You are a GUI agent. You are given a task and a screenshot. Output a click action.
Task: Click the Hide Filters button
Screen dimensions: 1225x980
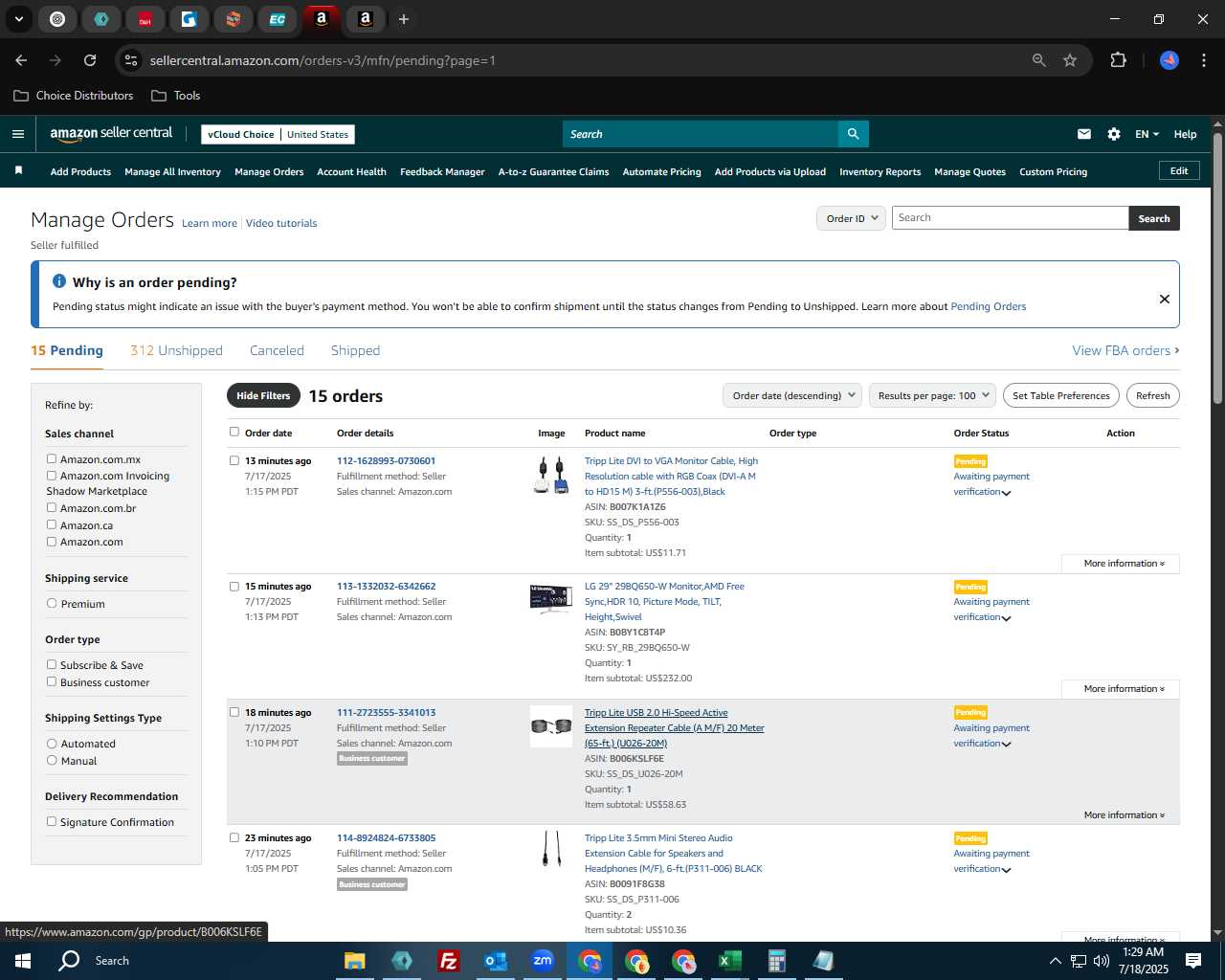coord(263,395)
